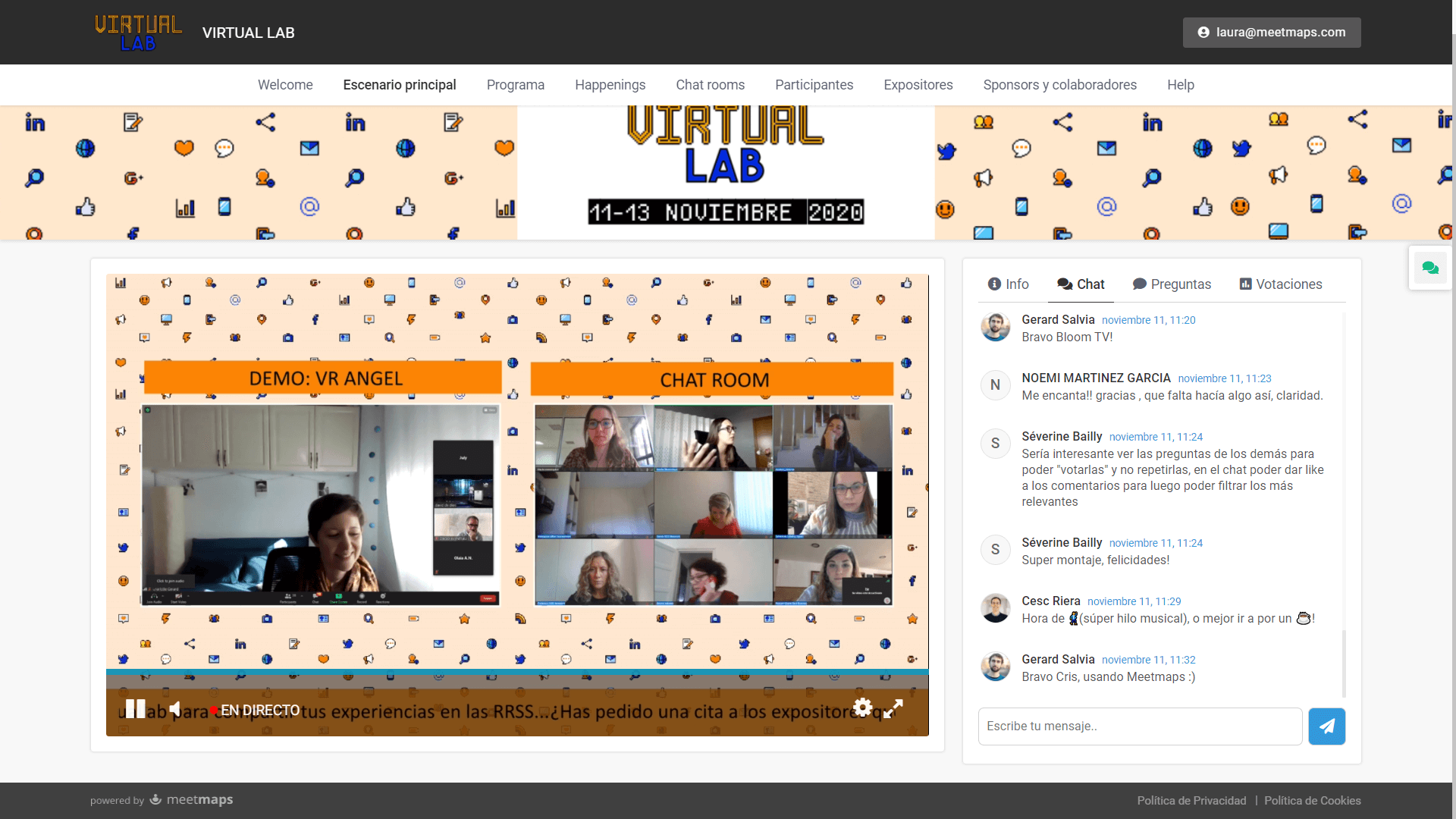Mute the video with speaker icon

tap(175, 709)
